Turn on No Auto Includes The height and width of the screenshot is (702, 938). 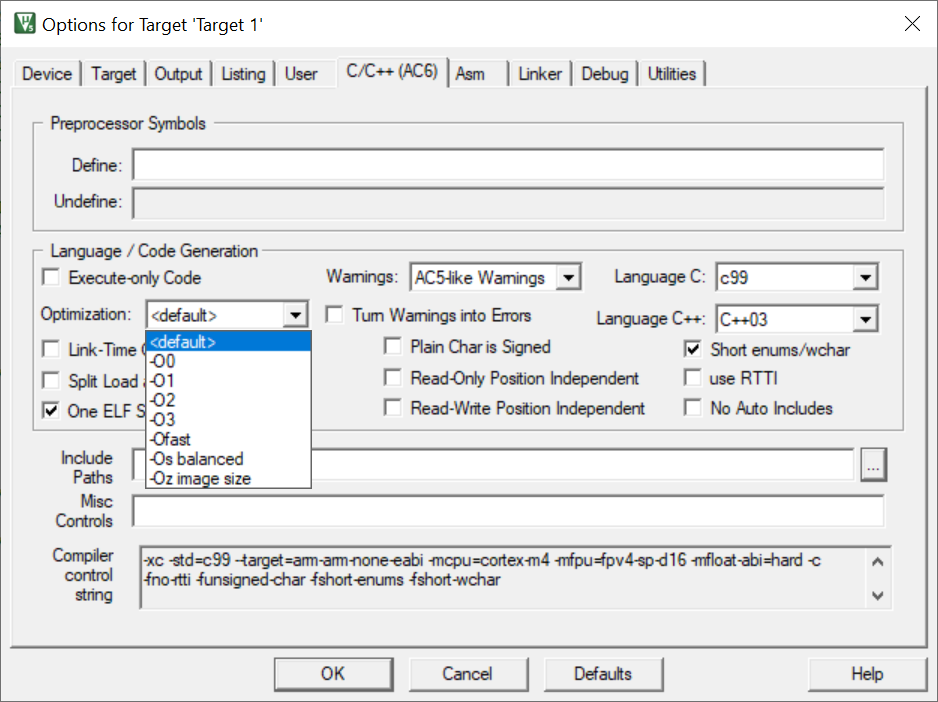[x=693, y=408]
